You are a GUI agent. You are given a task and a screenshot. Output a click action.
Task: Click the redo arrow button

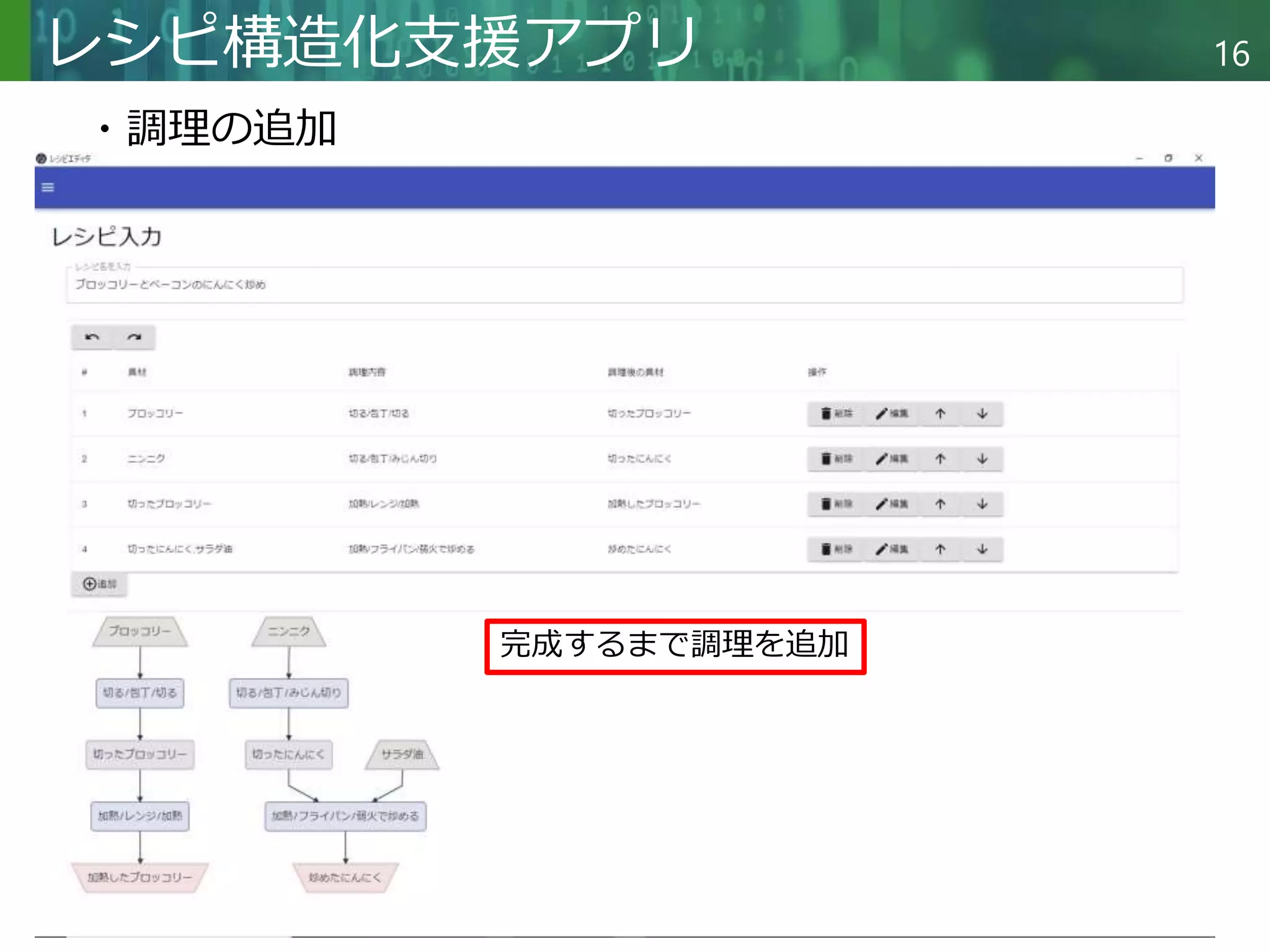(134, 337)
